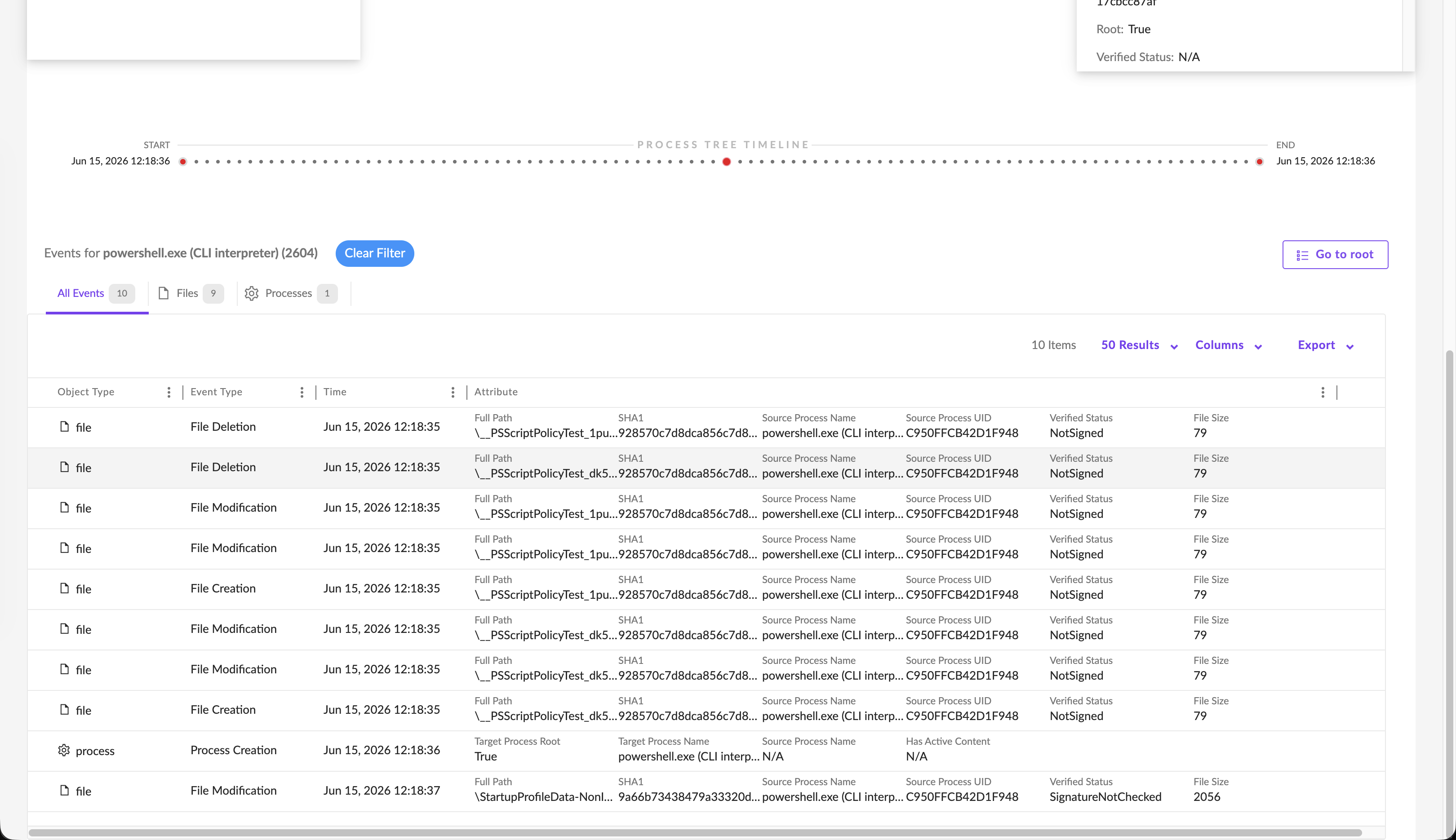1456x840 pixels.
Task: Switch to the Processes tab
Action: (291, 294)
